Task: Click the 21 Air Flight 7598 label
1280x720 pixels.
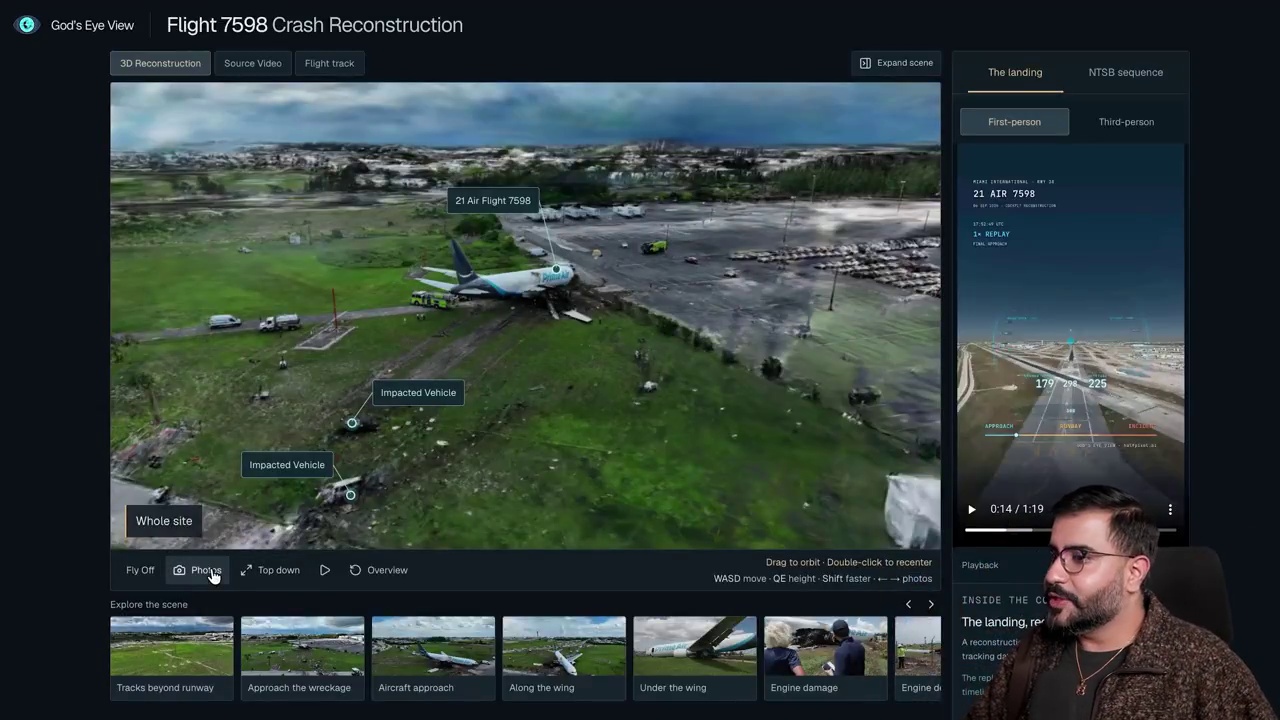Action: pyautogui.click(x=493, y=200)
